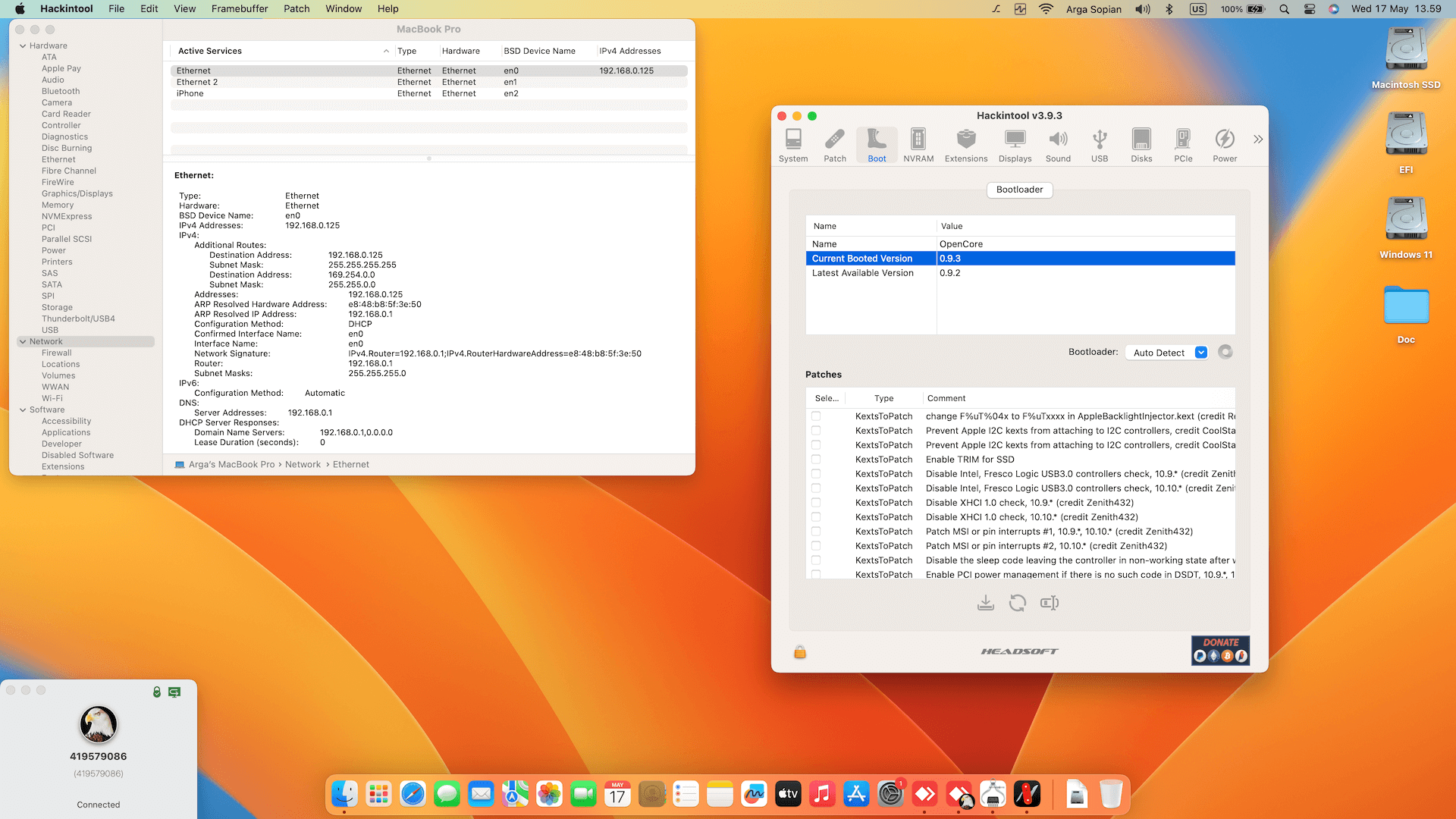Image resolution: width=1456 pixels, height=819 pixels.
Task: Open the NVRAM toolbar section
Action: [918, 145]
